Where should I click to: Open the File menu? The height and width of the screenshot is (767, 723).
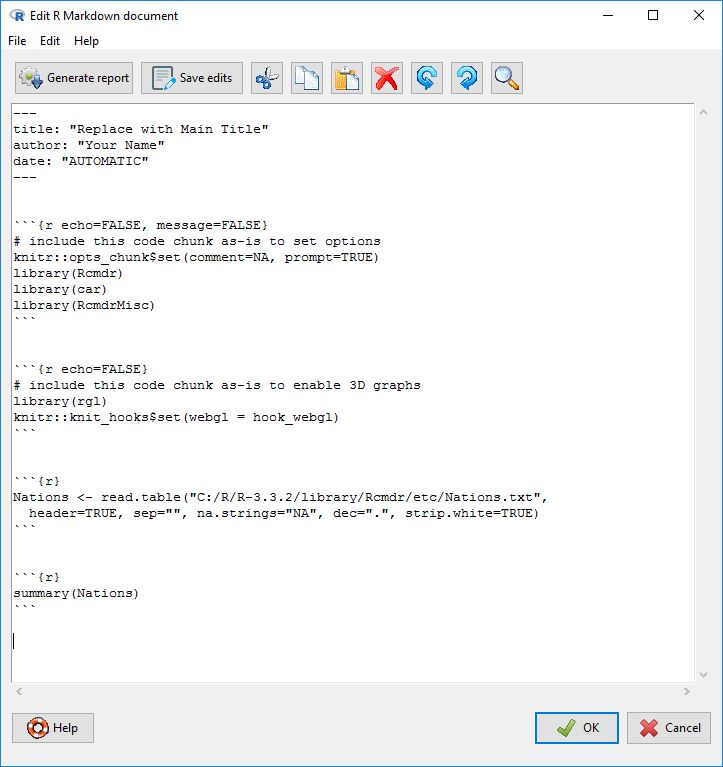(17, 41)
